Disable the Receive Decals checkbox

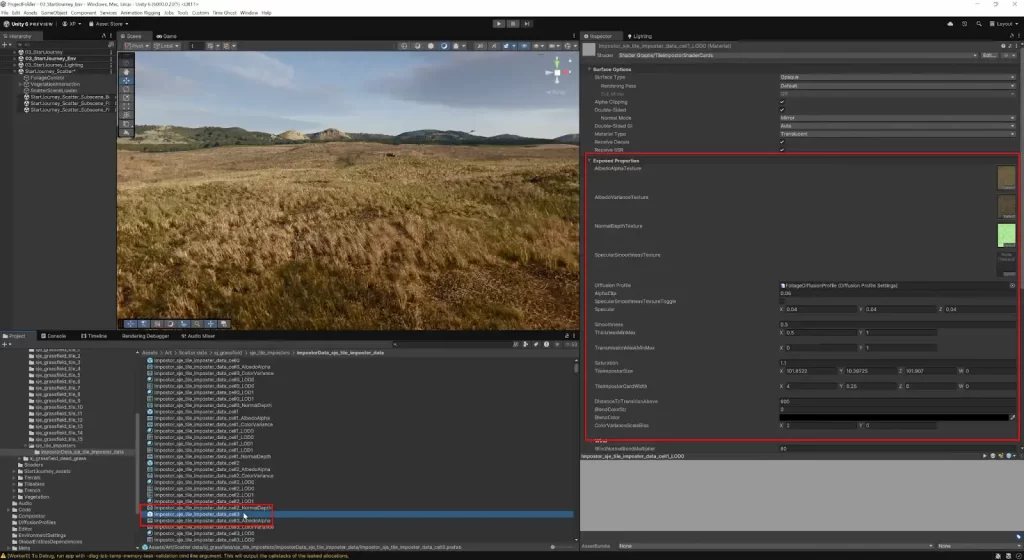pyautogui.click(x=782, y=142)
